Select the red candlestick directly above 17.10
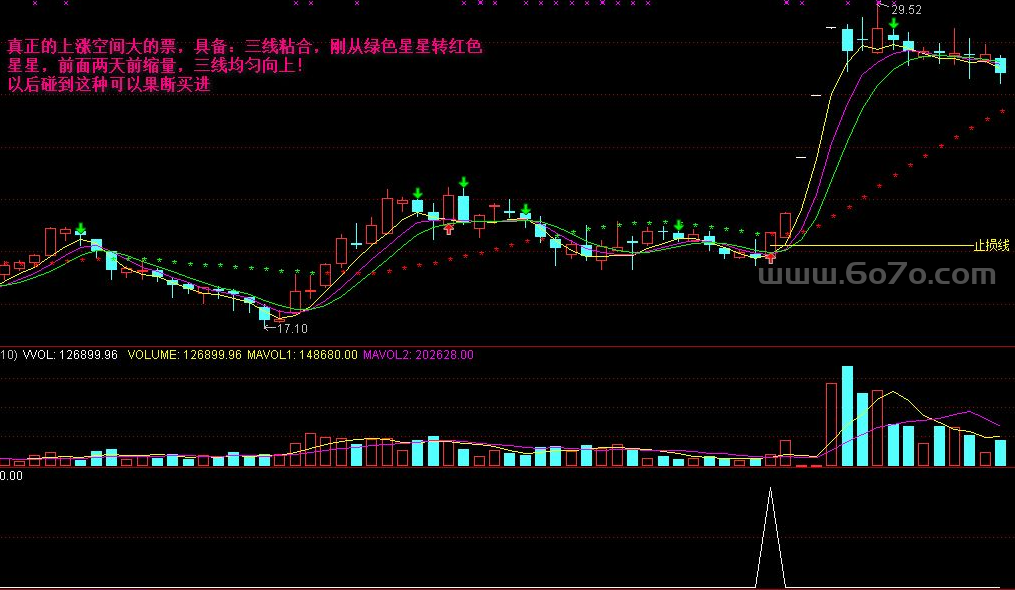 pyautogui.click(x=295, y=298)
